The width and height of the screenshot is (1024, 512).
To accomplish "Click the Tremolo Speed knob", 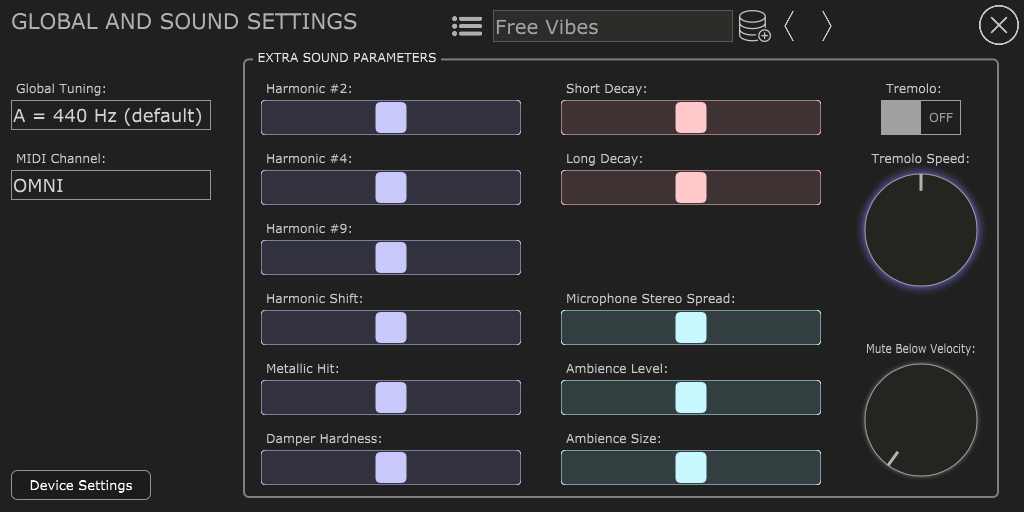I will click(x=920, y=230).
